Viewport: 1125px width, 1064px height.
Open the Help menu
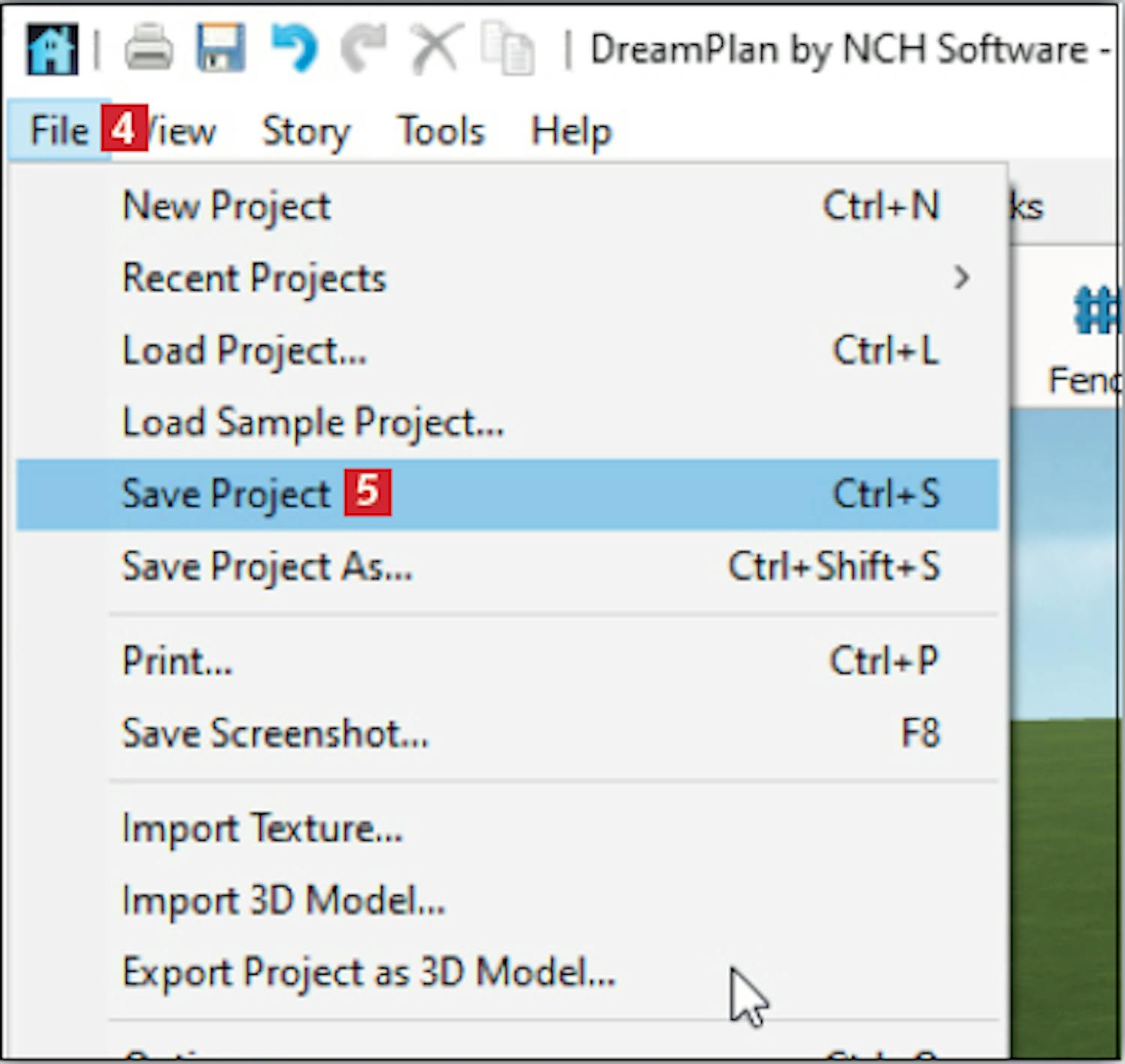[x=571, y=131]
